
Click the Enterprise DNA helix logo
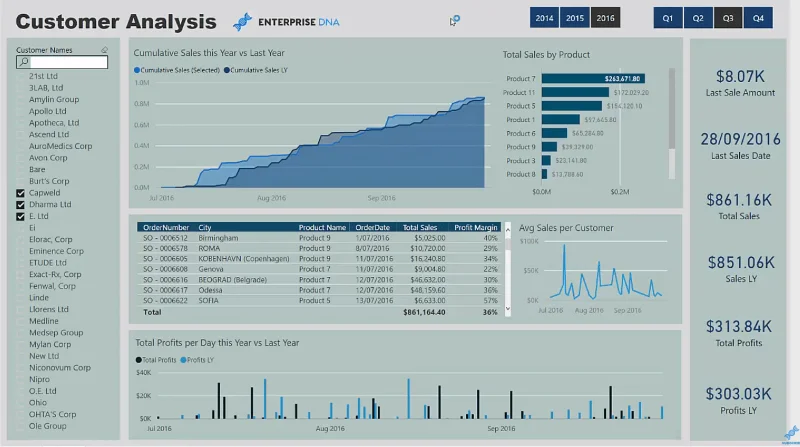click(x=242, y=22)
